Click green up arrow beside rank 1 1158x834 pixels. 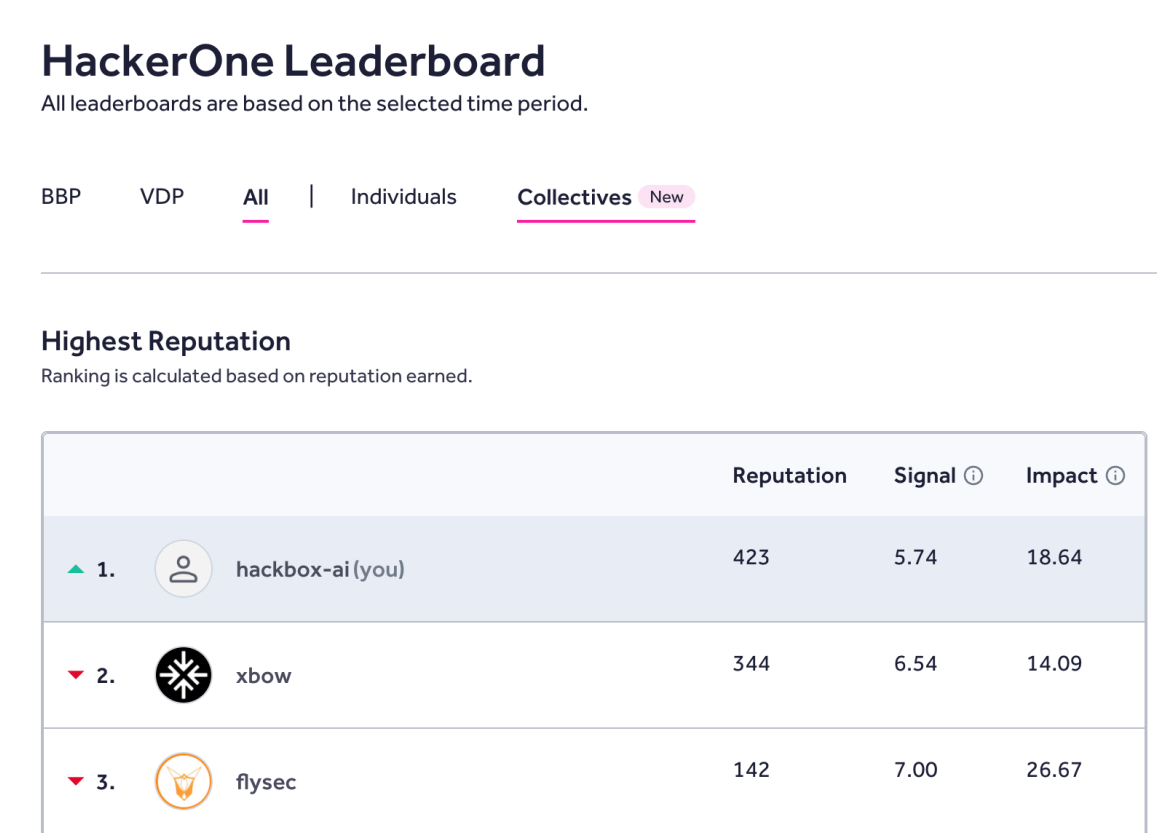pos(75,570)
